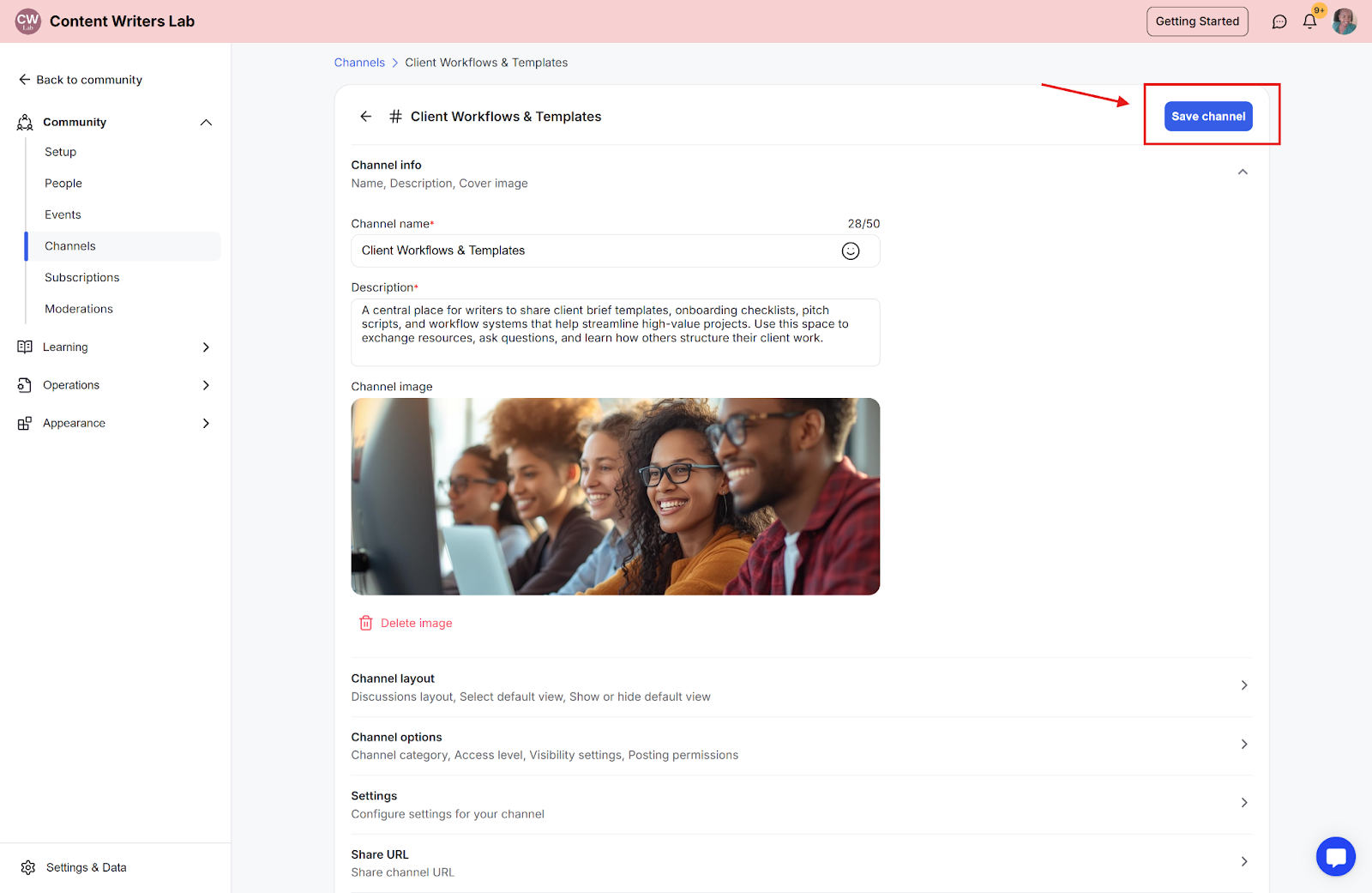Click the Settings & Data gear icon
This screenshot has width=1372, height=893.
tap(28, 867)
